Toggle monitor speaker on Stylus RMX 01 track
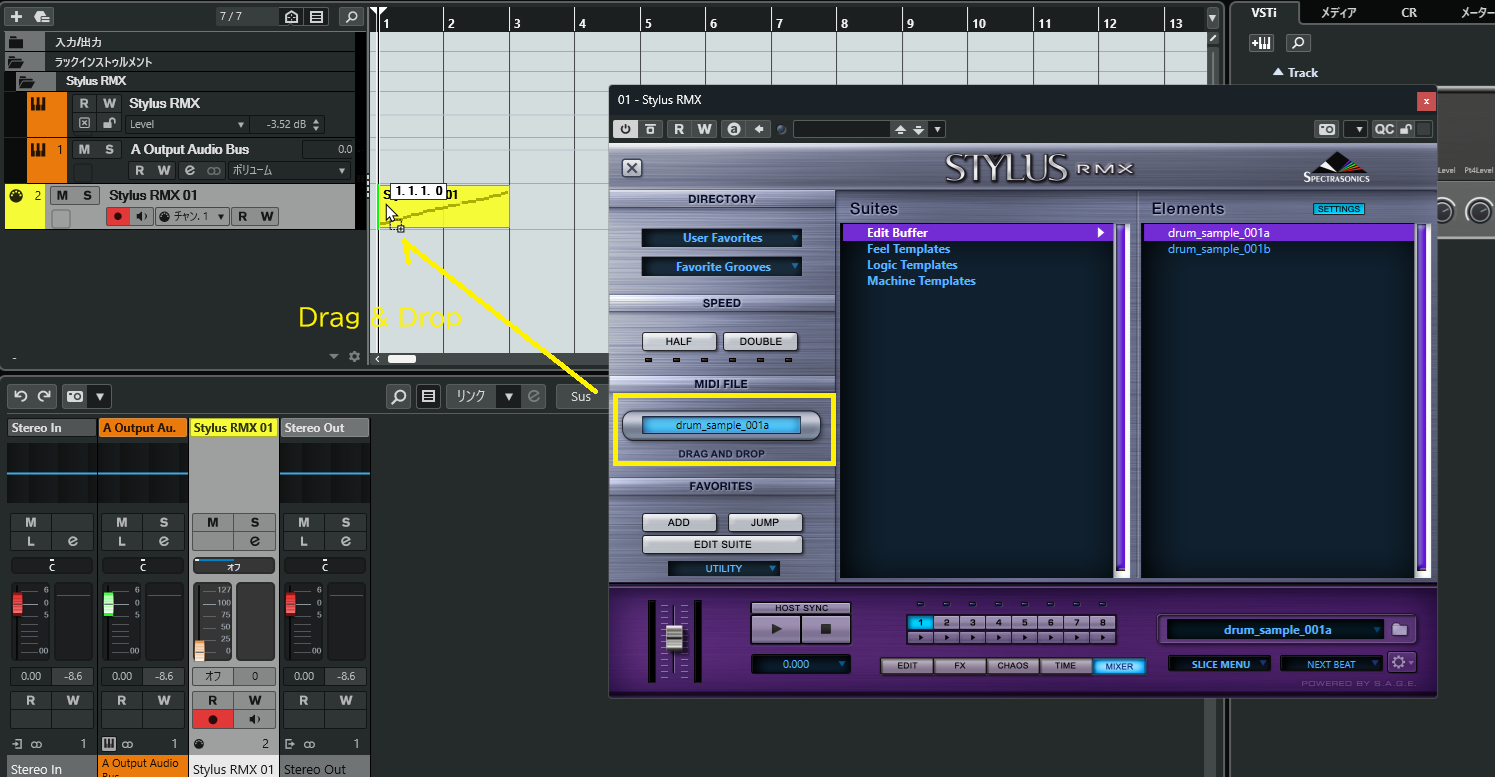Viewport: 1495px width, 777px height. (x=141, y=217)
